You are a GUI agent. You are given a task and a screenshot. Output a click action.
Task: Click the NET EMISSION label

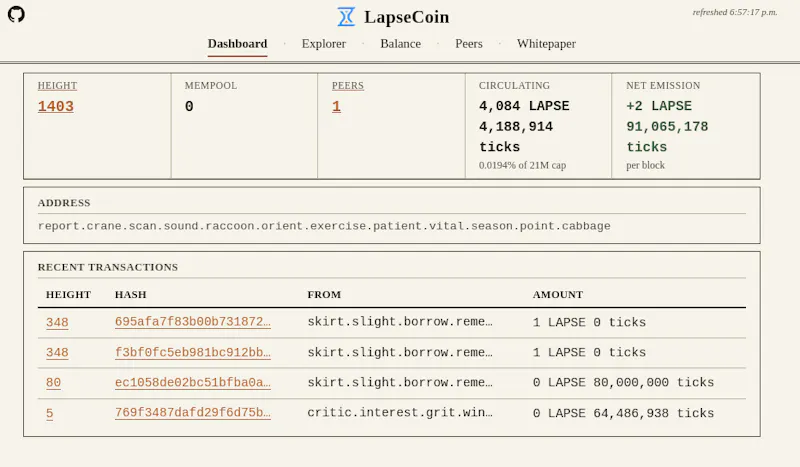click(x=663, y=86)
